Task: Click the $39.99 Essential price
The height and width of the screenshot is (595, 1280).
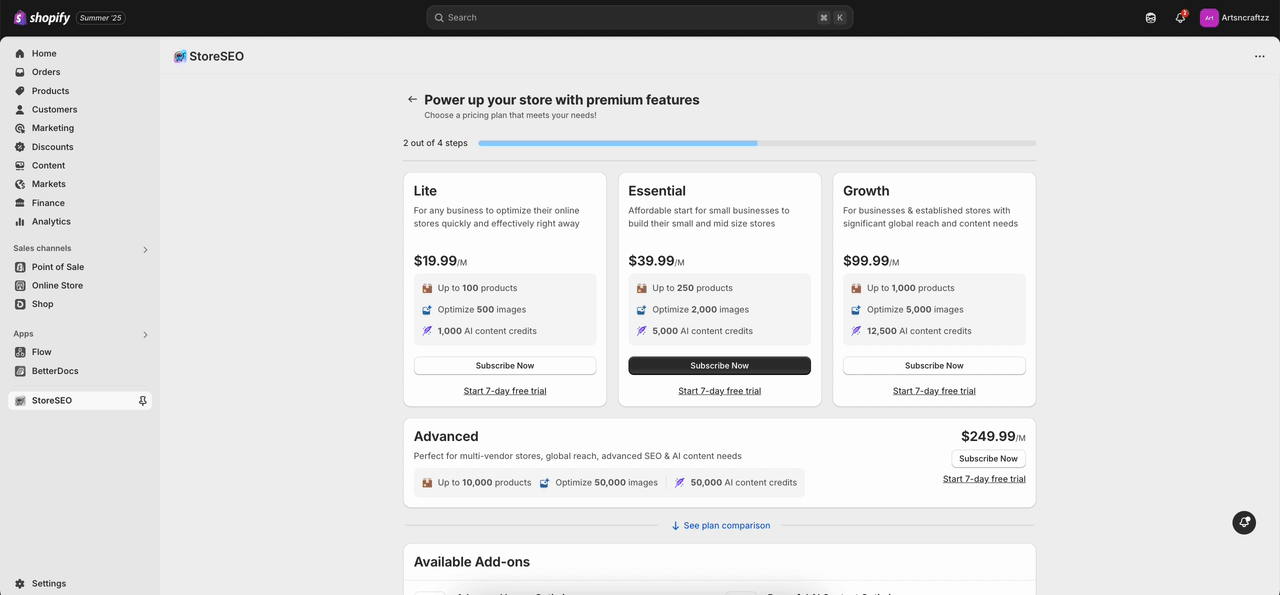Action: tap(651, 261)
